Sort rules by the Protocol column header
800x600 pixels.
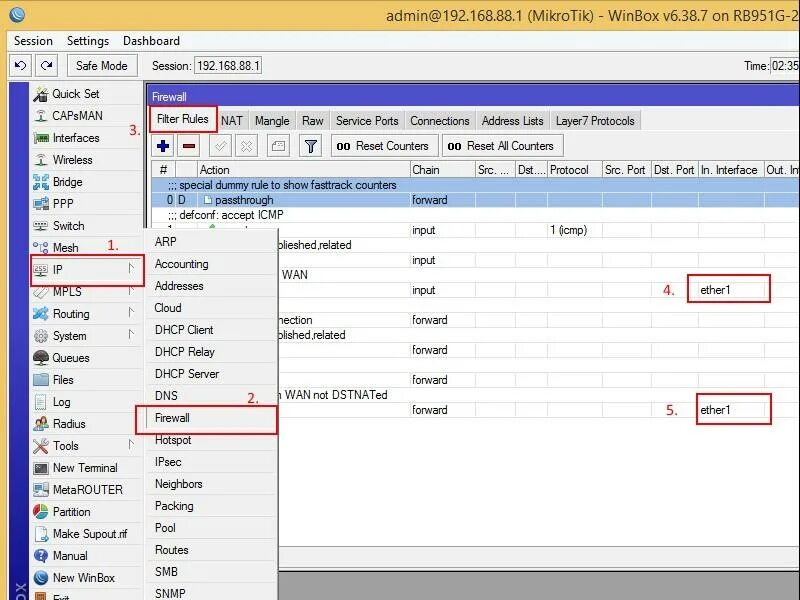click(x=574, y=170)
